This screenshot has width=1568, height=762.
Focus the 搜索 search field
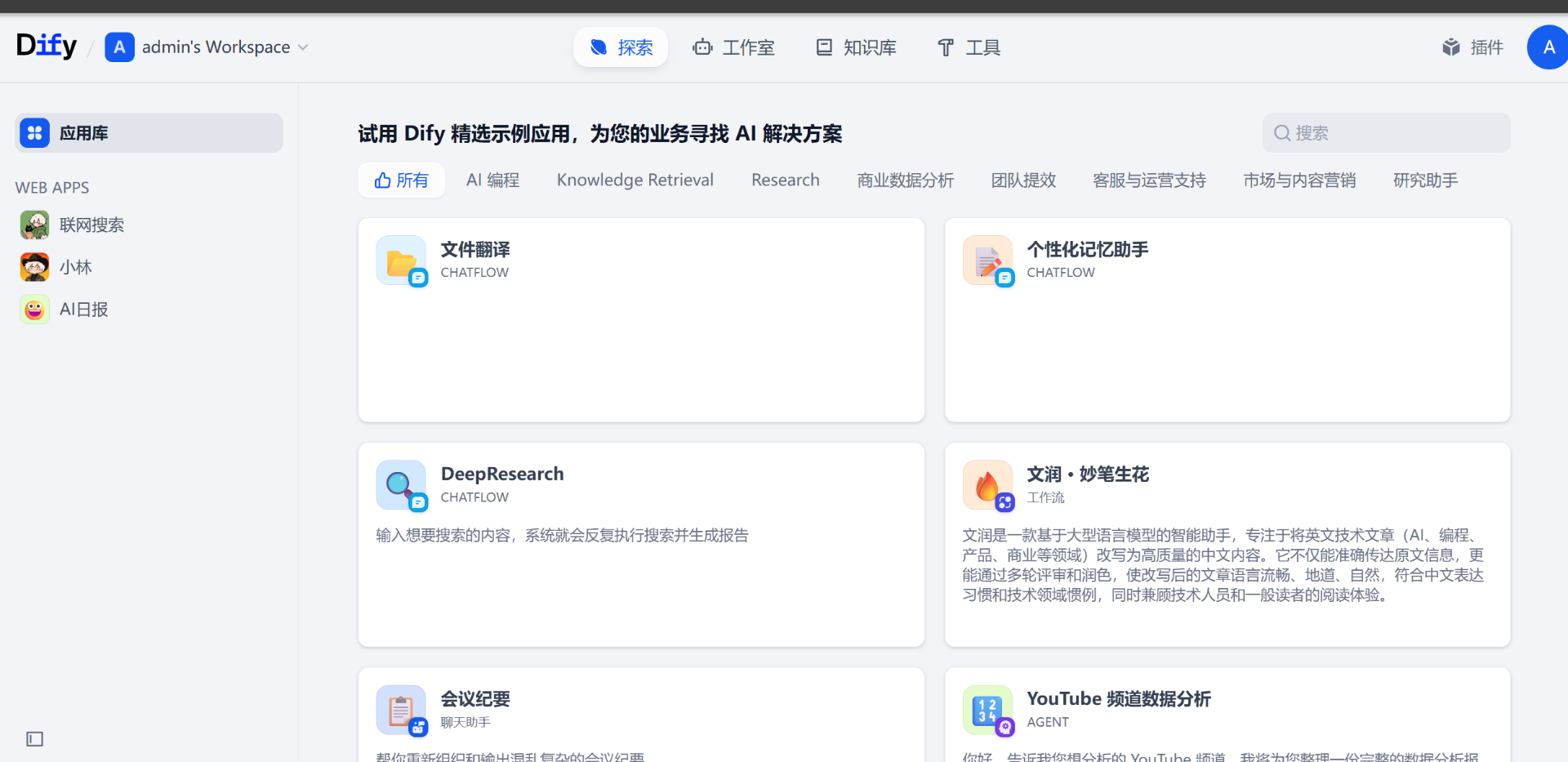coord(1386,133)
